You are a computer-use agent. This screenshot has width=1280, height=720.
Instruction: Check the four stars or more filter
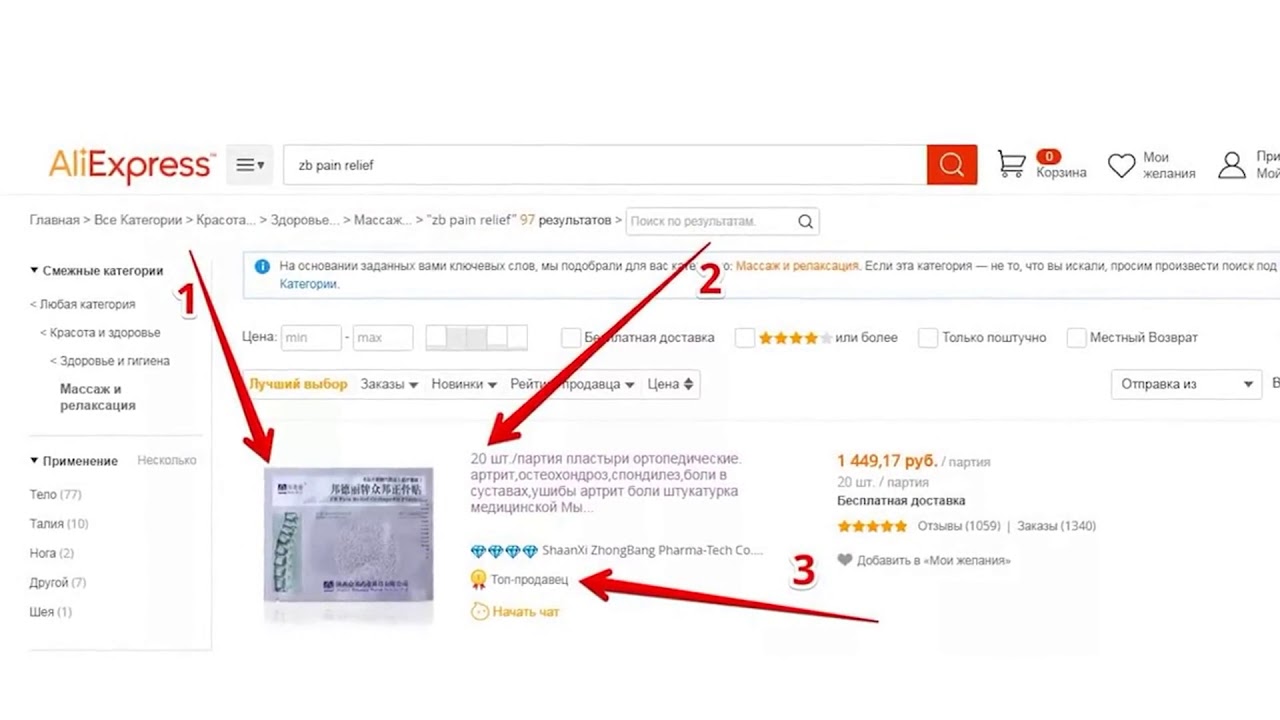pos(744,338)
